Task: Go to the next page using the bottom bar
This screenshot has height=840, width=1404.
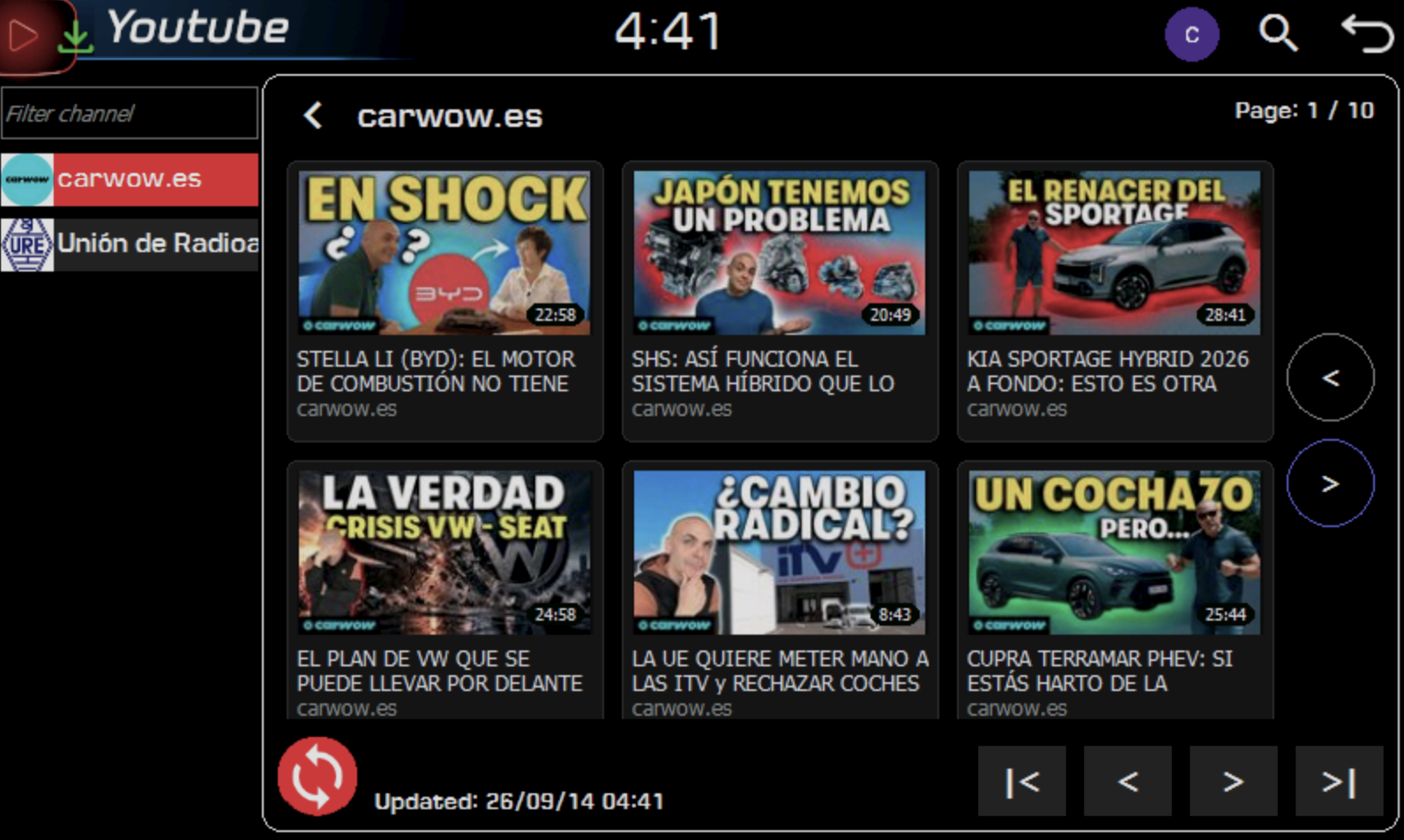Action: [x=1234, y=781]
